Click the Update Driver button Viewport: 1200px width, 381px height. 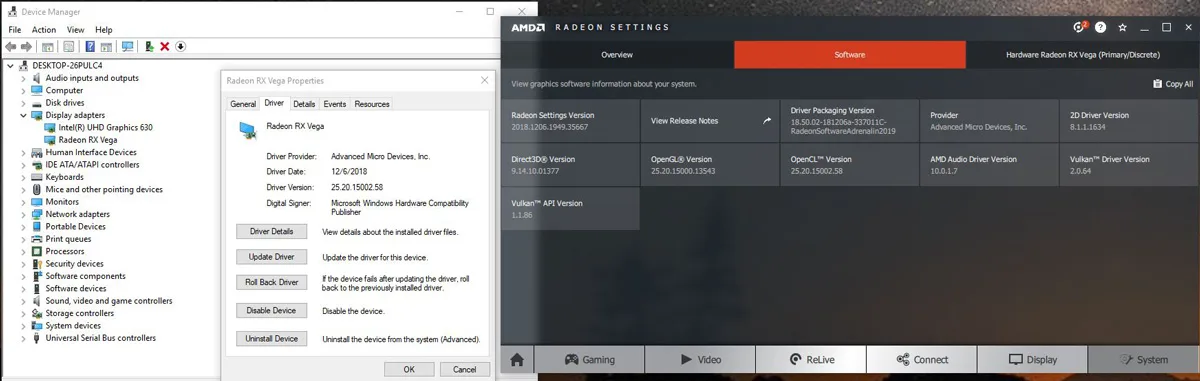tap(271, 257)
